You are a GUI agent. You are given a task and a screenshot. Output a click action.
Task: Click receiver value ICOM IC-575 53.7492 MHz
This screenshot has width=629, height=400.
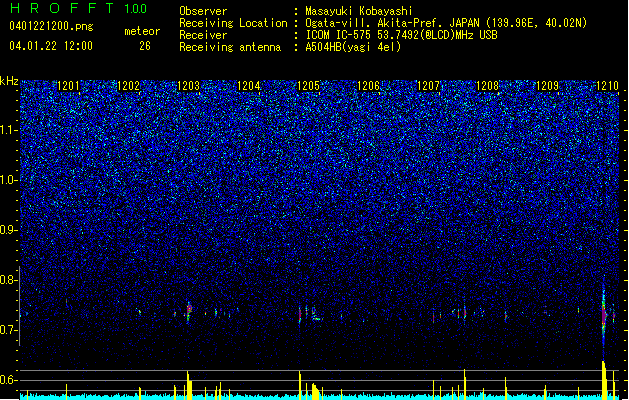coord(401,35)
